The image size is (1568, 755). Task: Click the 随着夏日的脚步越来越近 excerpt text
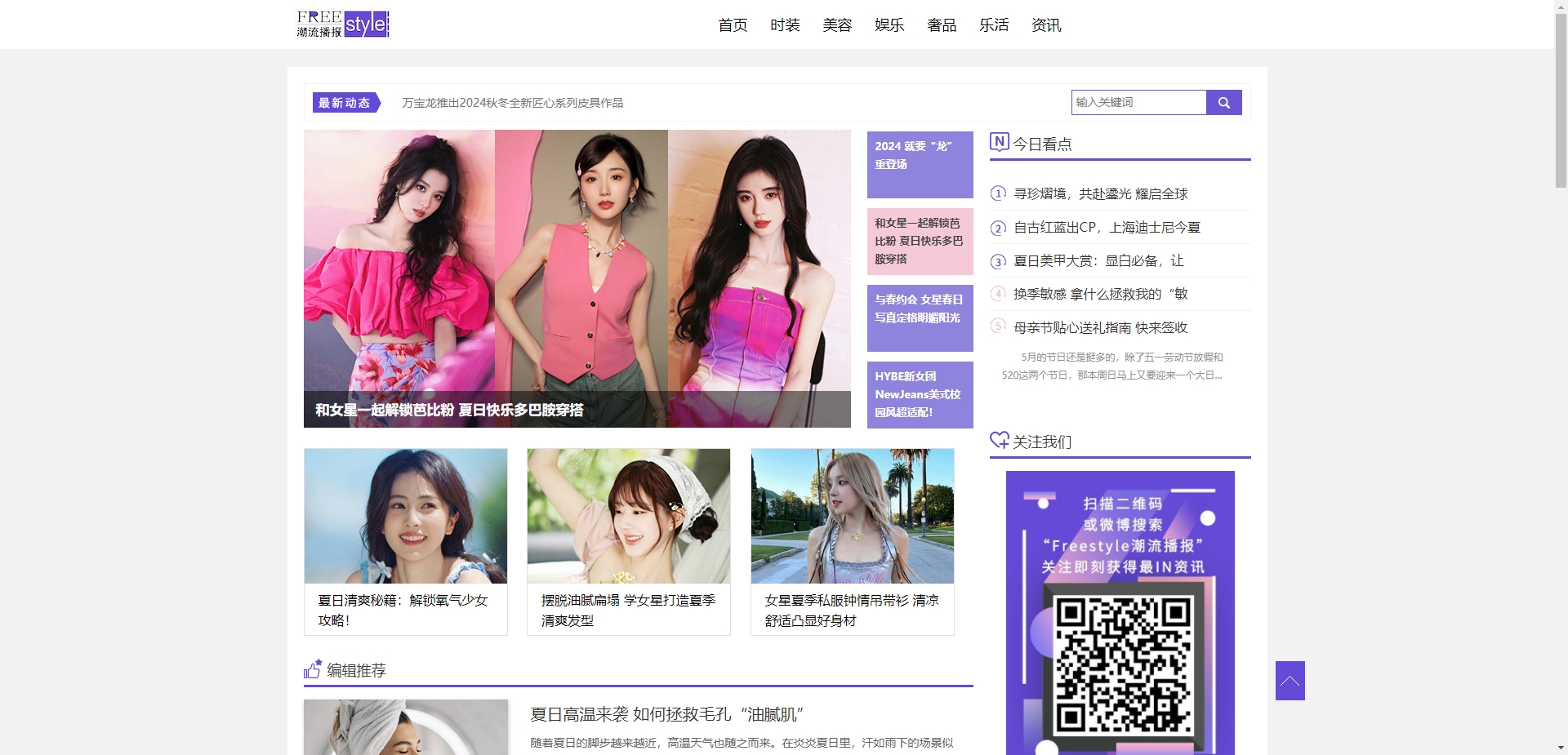(742, 743)
